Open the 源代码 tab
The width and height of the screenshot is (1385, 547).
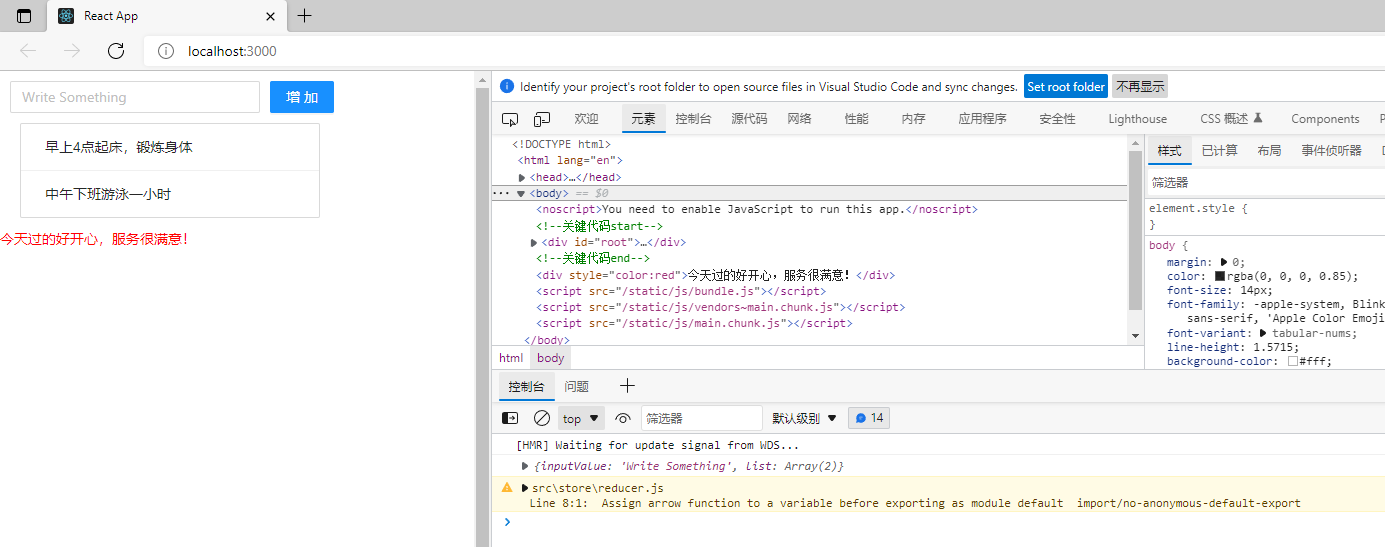point(749,119)
